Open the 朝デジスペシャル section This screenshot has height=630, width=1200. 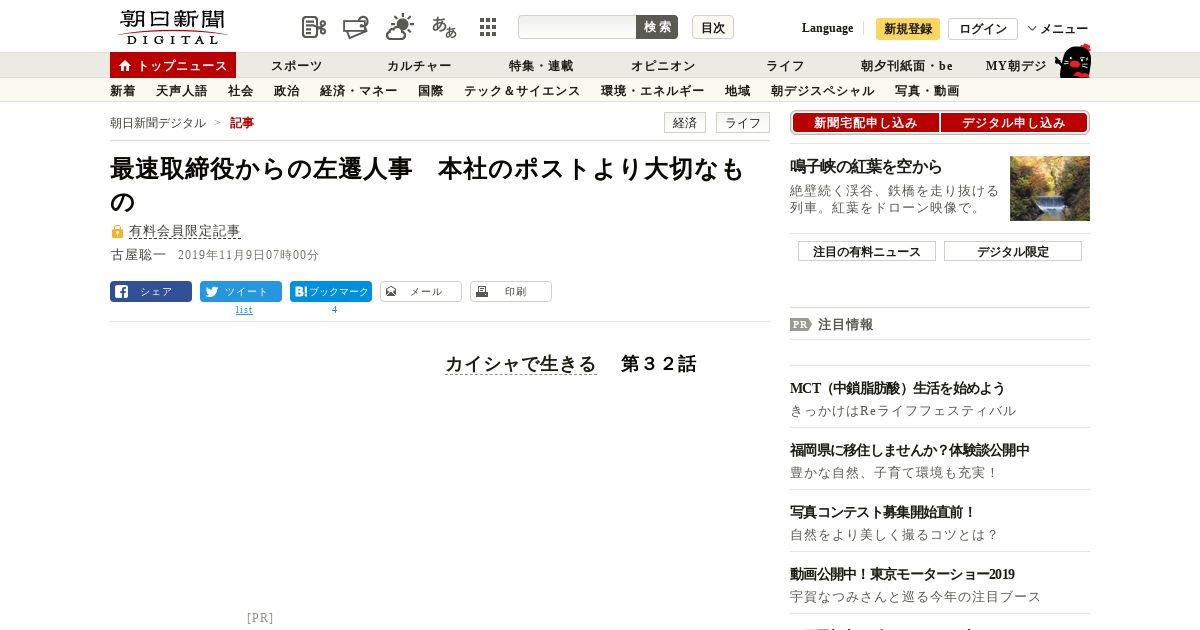[x=823, y=91]
